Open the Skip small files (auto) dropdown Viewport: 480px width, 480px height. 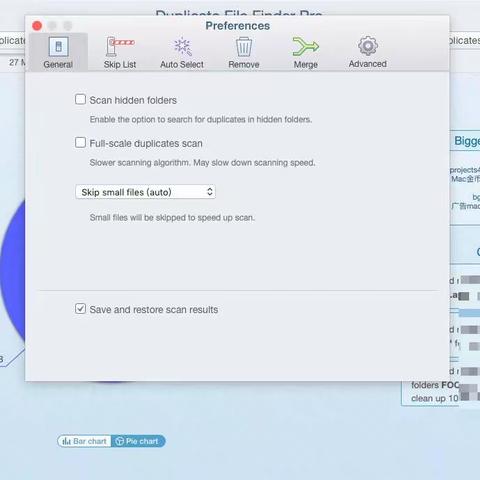pyautogui.click(x=145, y=192)
